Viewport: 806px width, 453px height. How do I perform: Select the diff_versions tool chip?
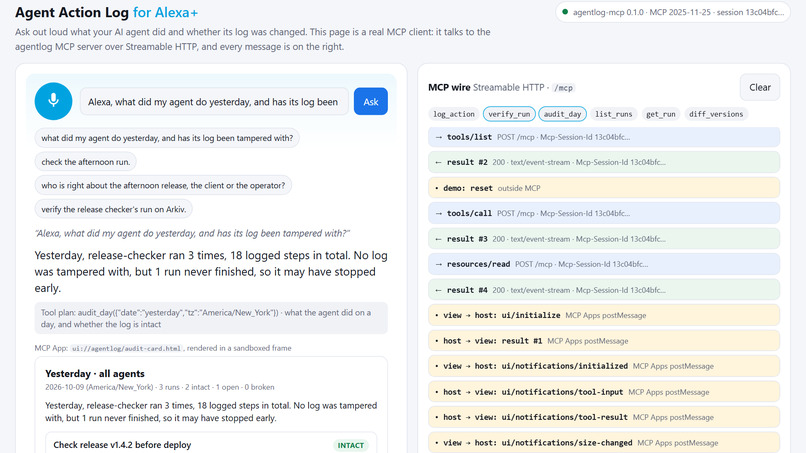716,114
